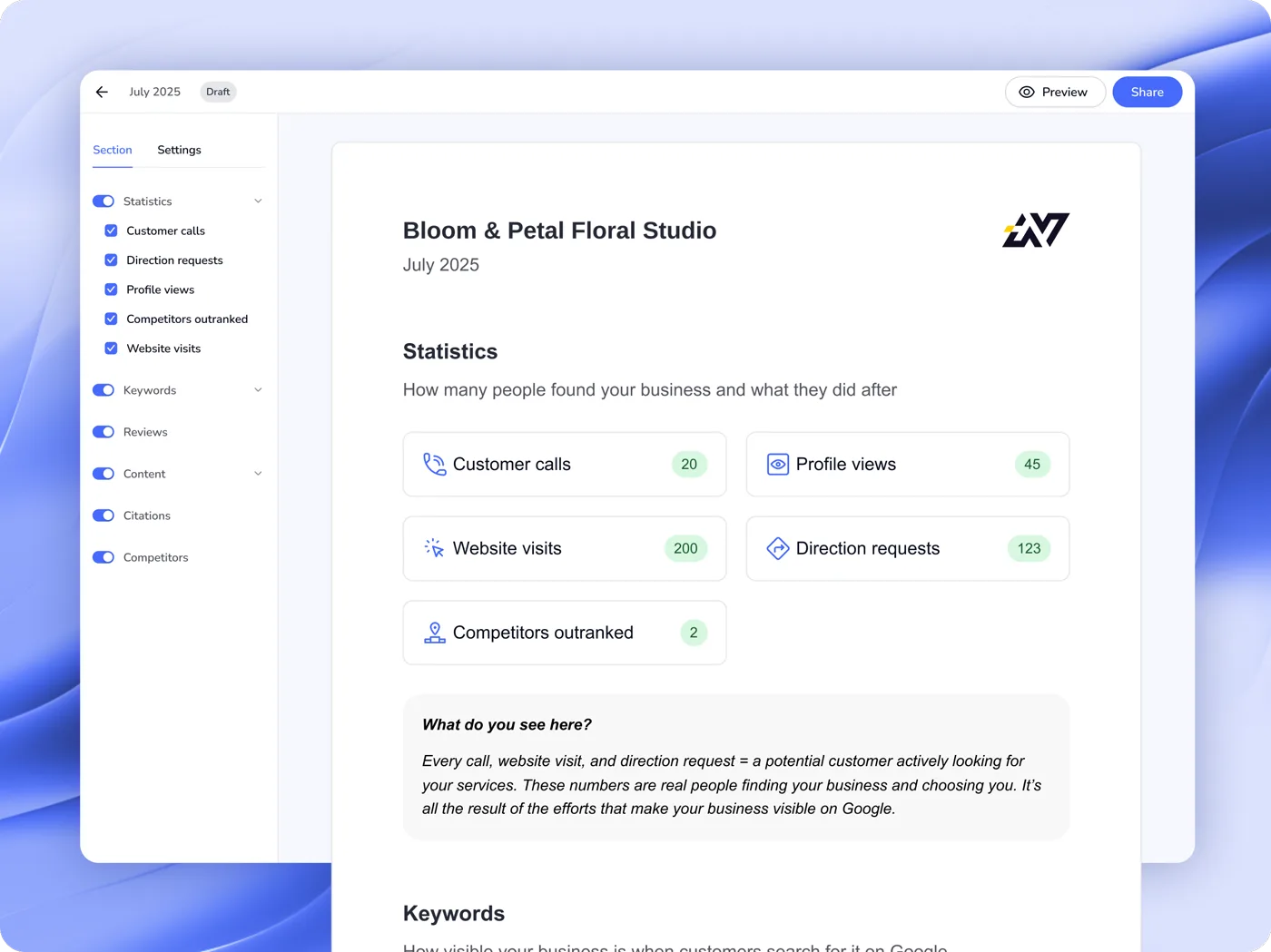The height and width of the screenshot is (952, 1271).
Task: Click the eye icon in Preview button
Action: 1027,92
